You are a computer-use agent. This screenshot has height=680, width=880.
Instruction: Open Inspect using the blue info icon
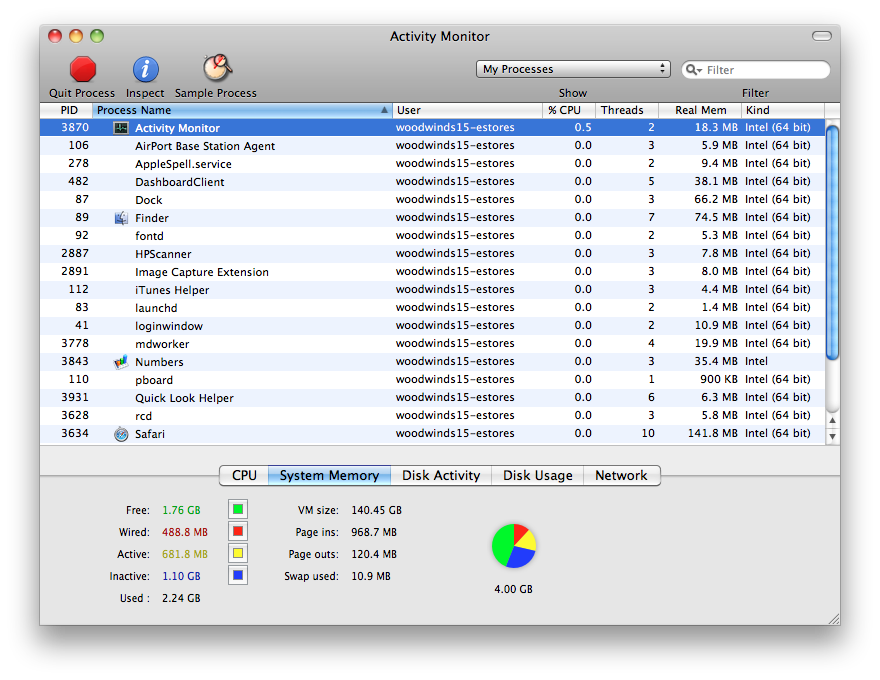coord(144,70)
